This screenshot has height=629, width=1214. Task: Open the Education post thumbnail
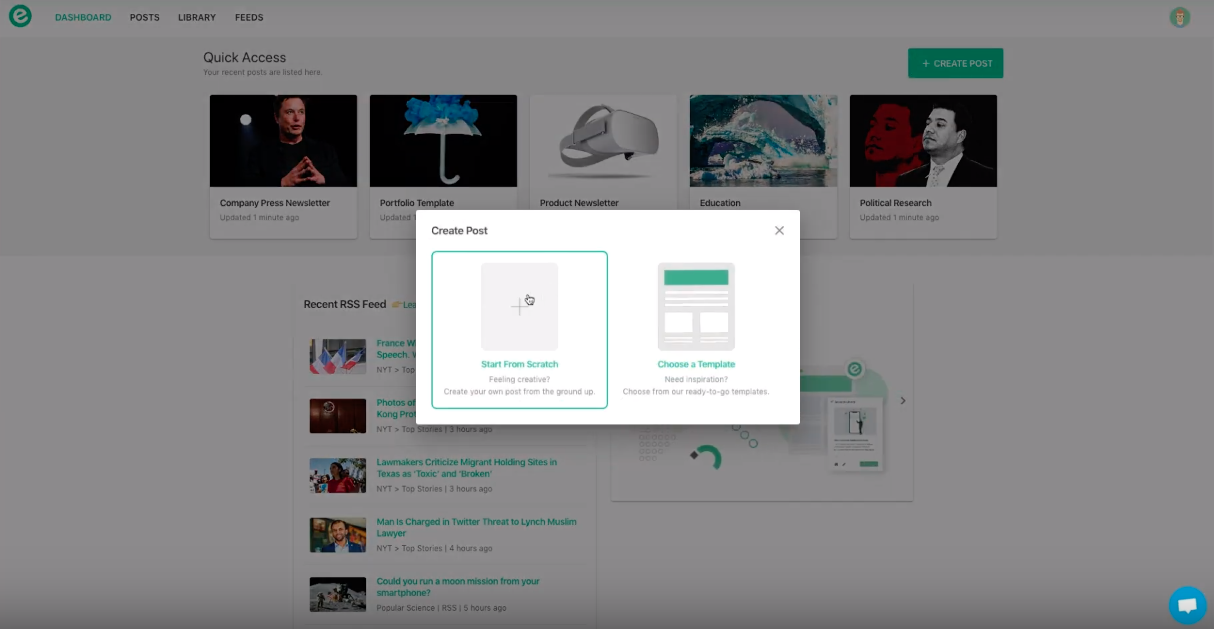coord(763,141)
